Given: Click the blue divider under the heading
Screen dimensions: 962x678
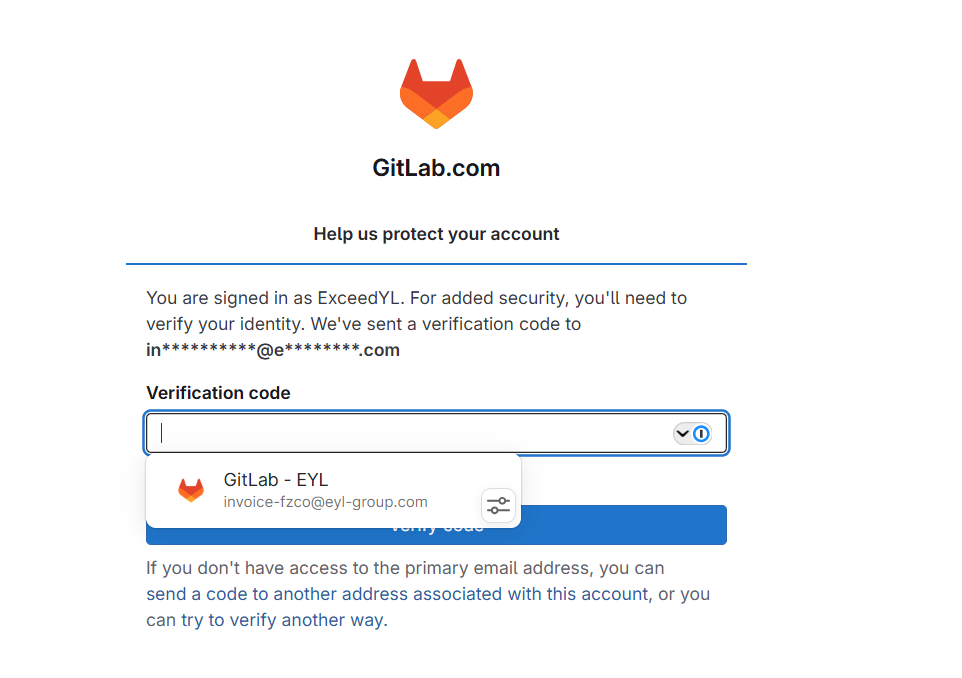Looking at the screenshot, I should coord(436,264).
